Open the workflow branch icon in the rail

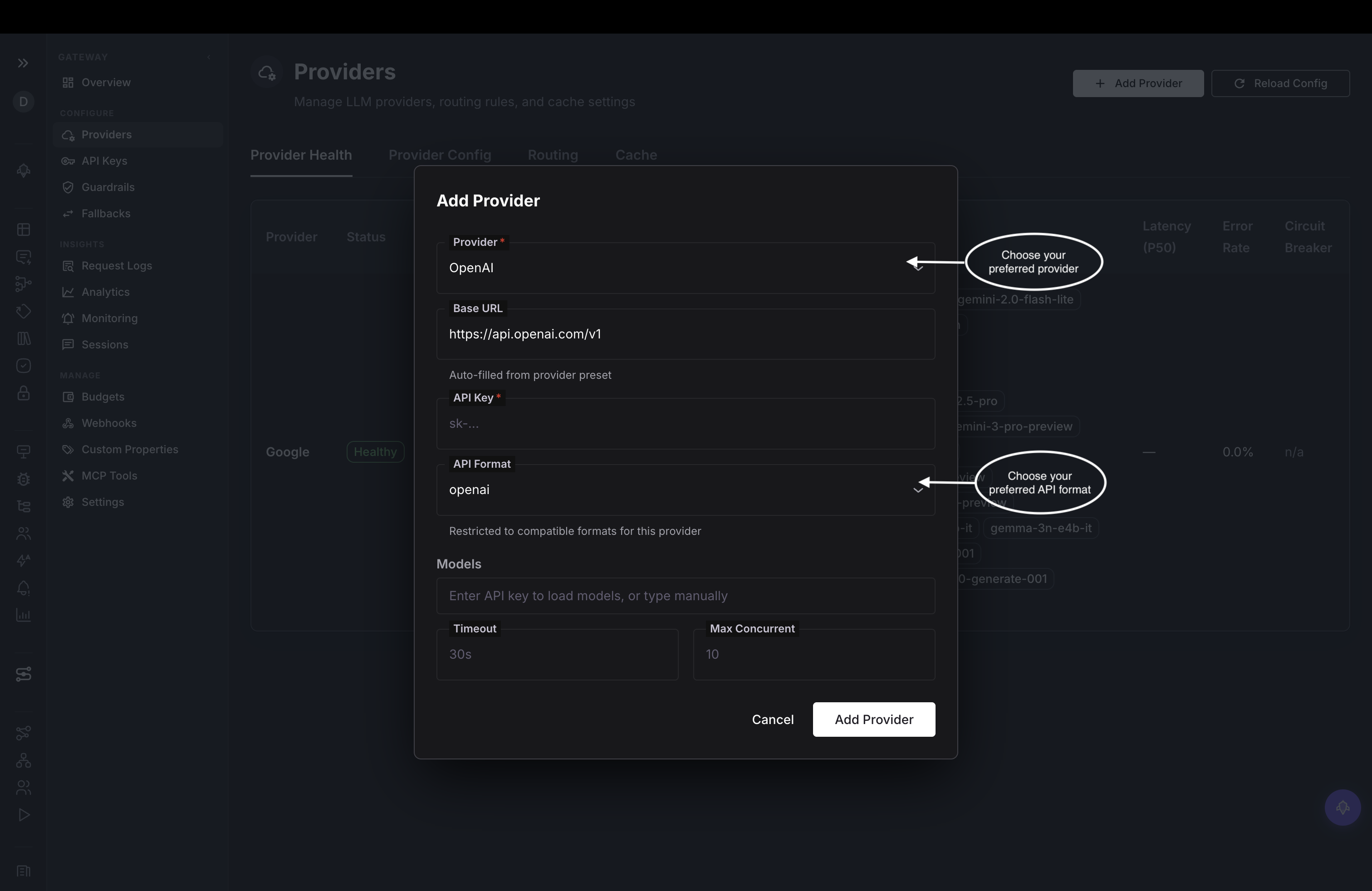[x=23, y=284]
